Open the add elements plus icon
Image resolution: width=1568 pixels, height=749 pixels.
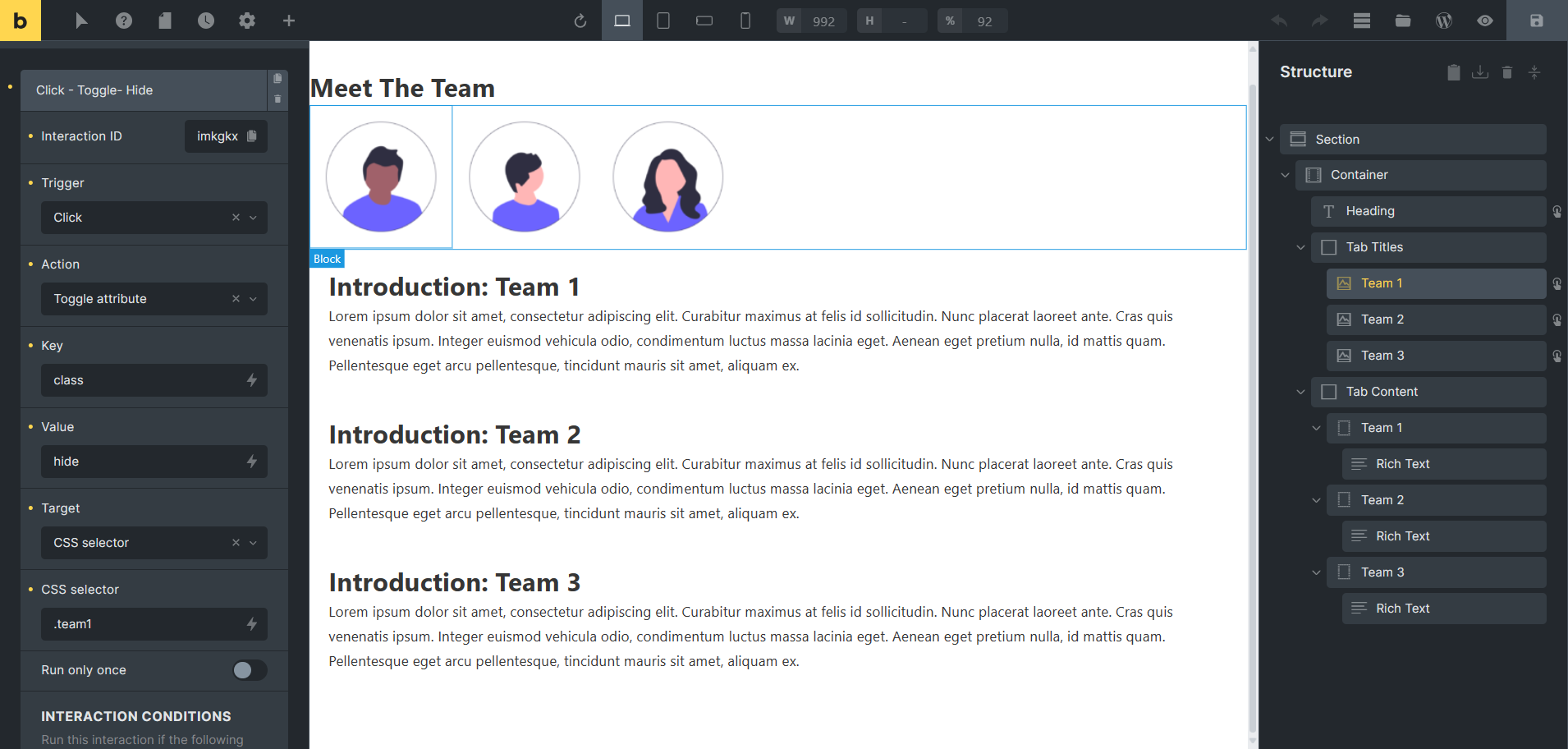click(288, 21)
